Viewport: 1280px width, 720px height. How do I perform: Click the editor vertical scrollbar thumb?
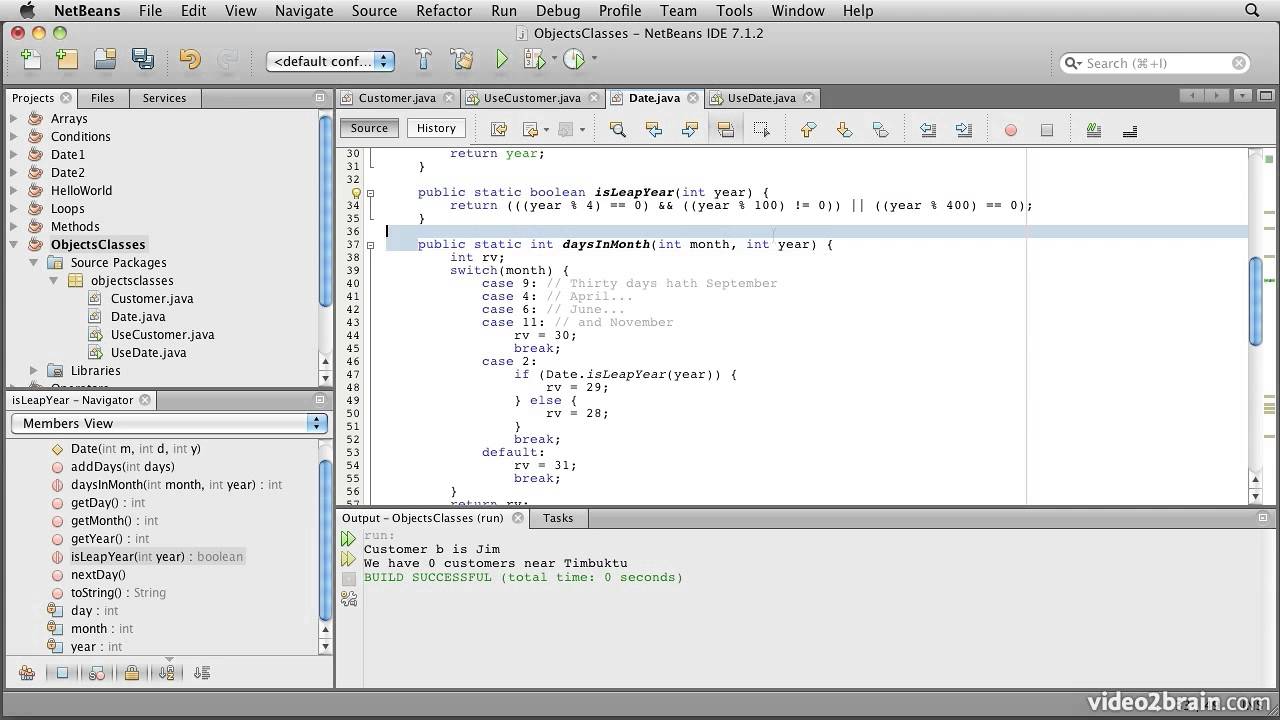1255,302
